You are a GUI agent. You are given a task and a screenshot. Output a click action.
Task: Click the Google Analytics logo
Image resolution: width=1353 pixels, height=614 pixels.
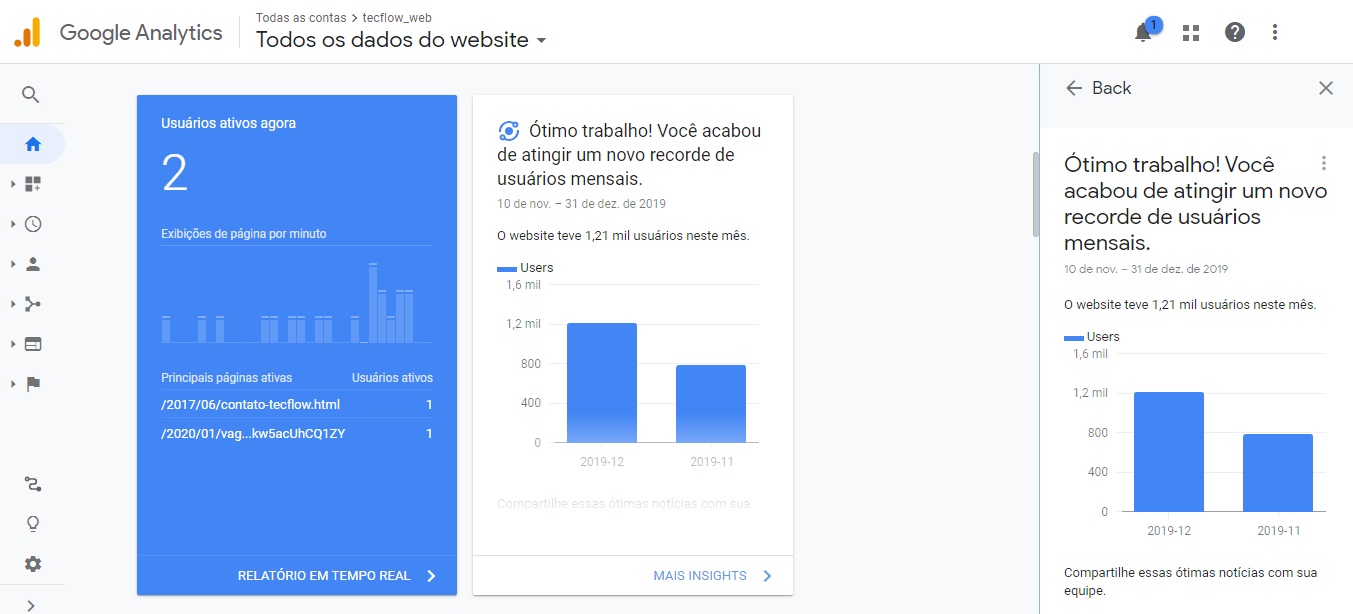point(118,32)
